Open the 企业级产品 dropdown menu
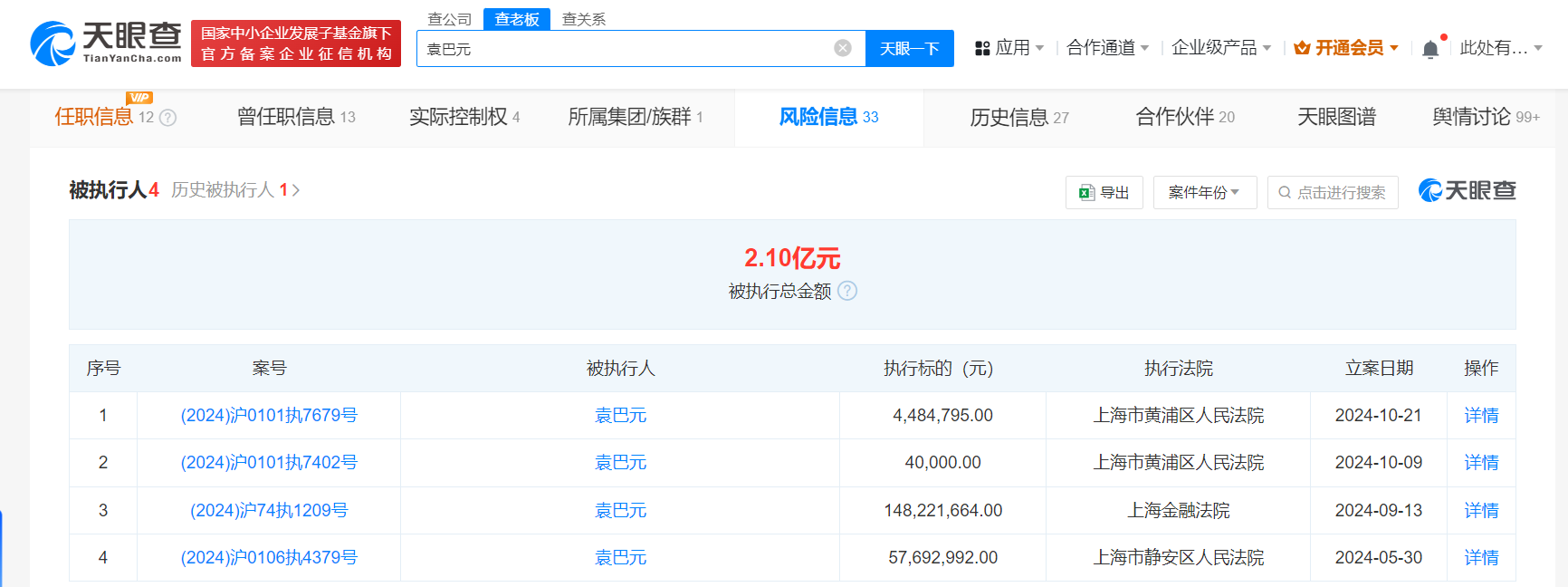1568x587 pixels. point(1220,48)
